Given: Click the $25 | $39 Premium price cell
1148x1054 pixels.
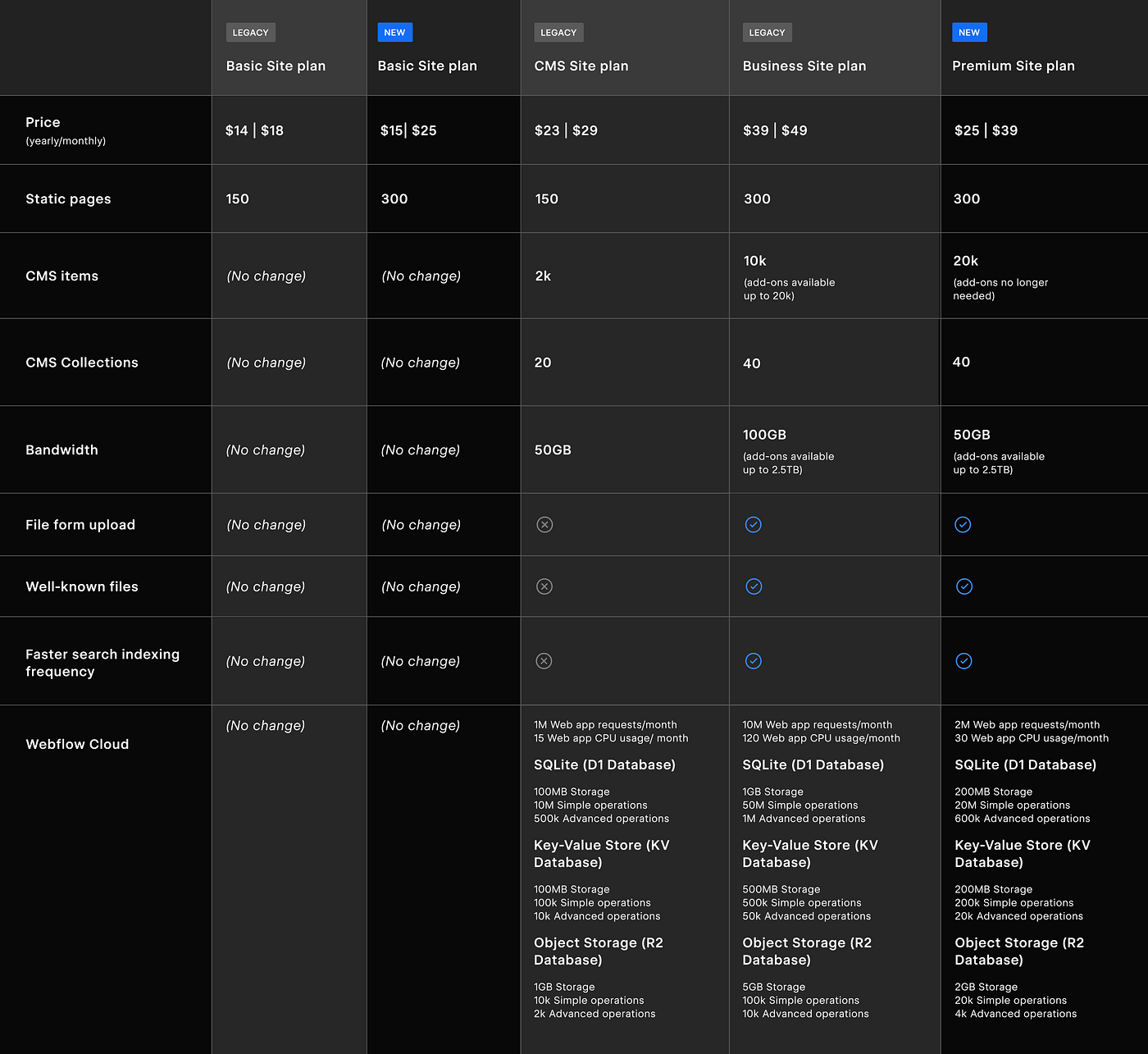Looking at the screenshot, I should 986,130.
